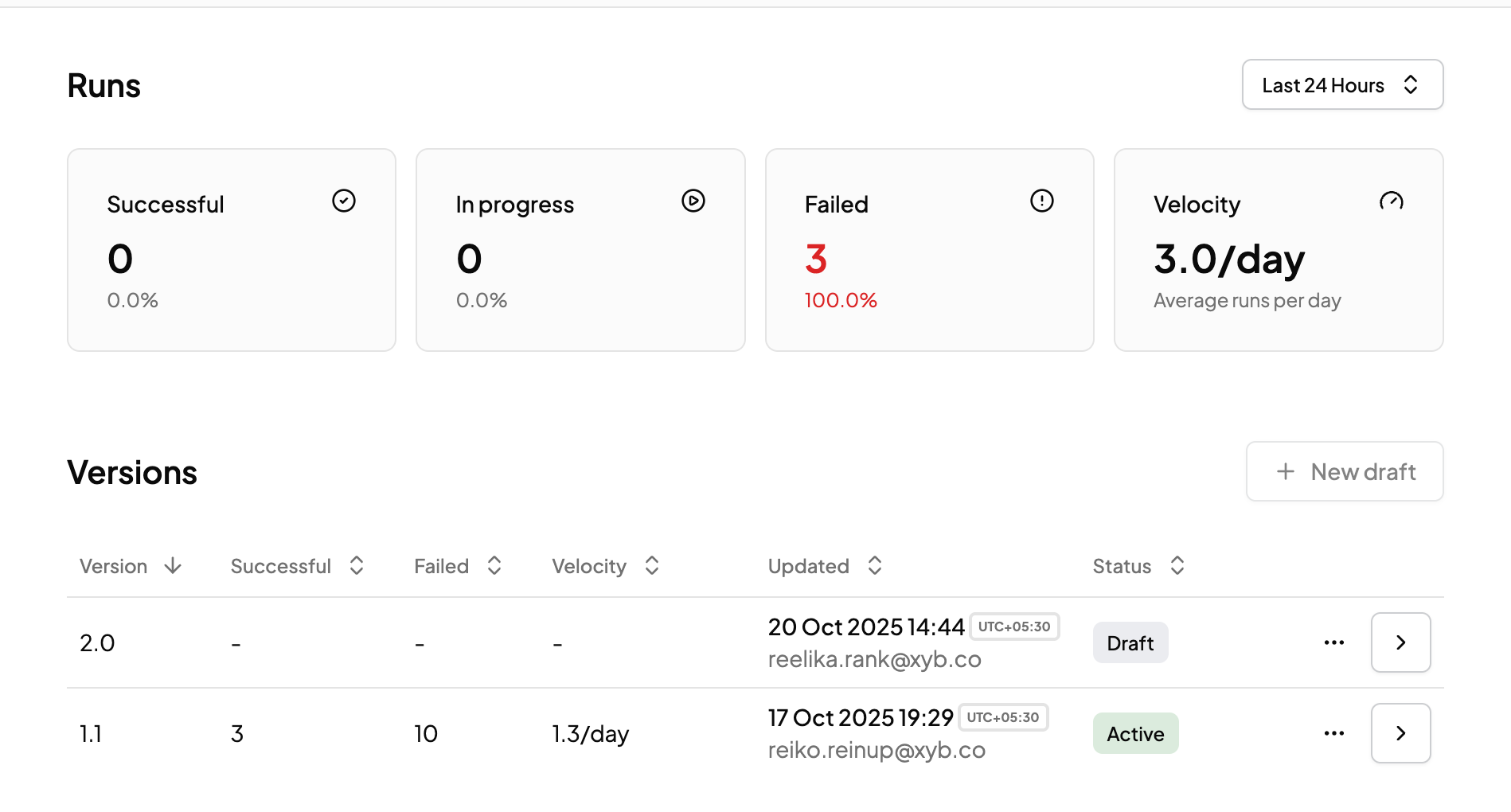Click the Draft status badge
The width and height of the screenshot is (1511, 812).
pos(1130,643)
